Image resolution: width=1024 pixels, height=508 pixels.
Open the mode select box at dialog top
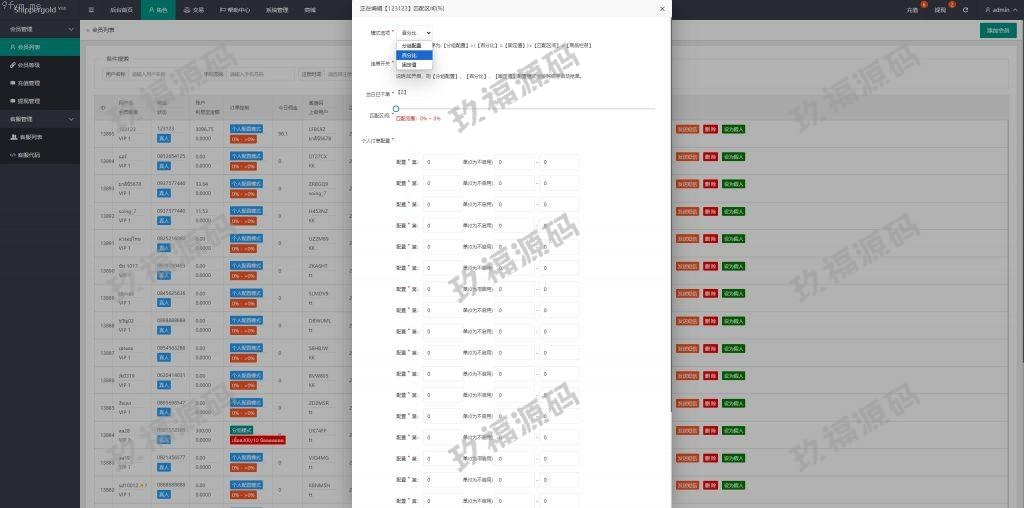[415, 33]
